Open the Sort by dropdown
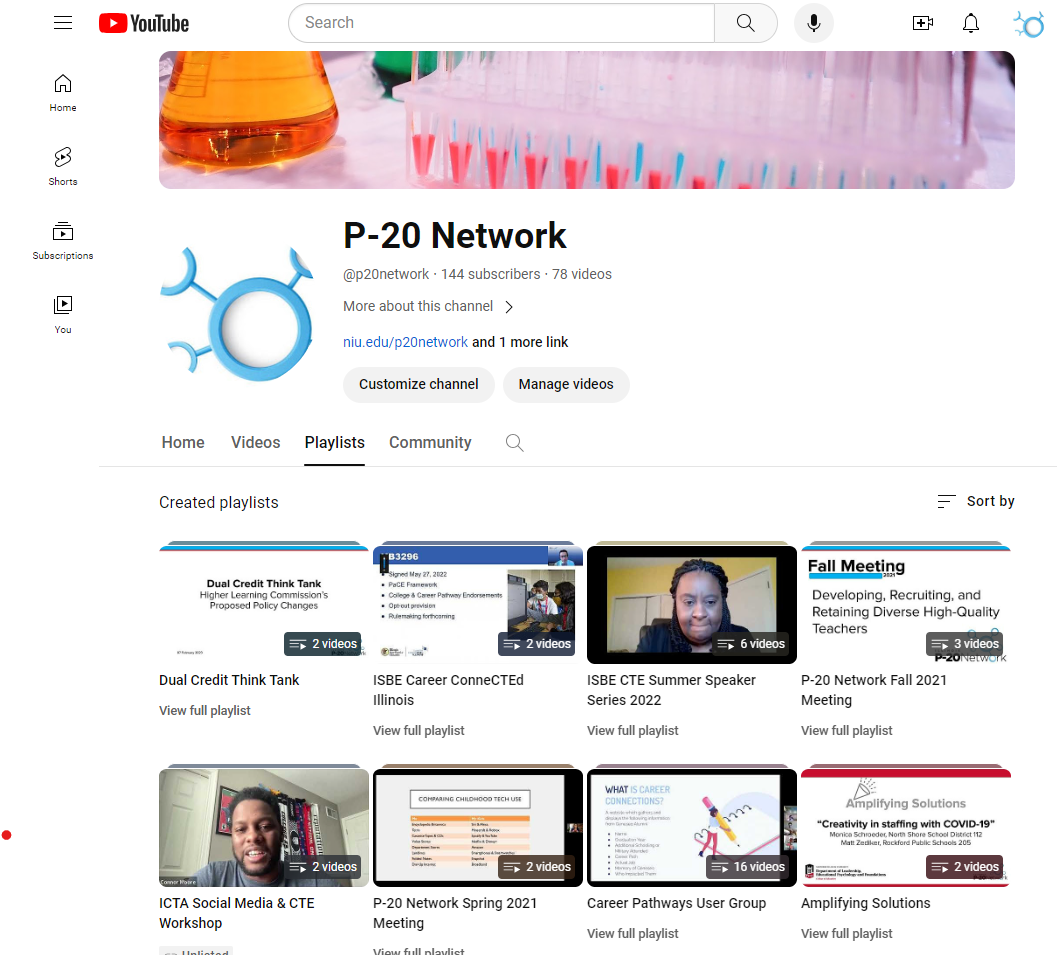The height and width of the screenshot is (955, 1057). click(x=975, y=501)
